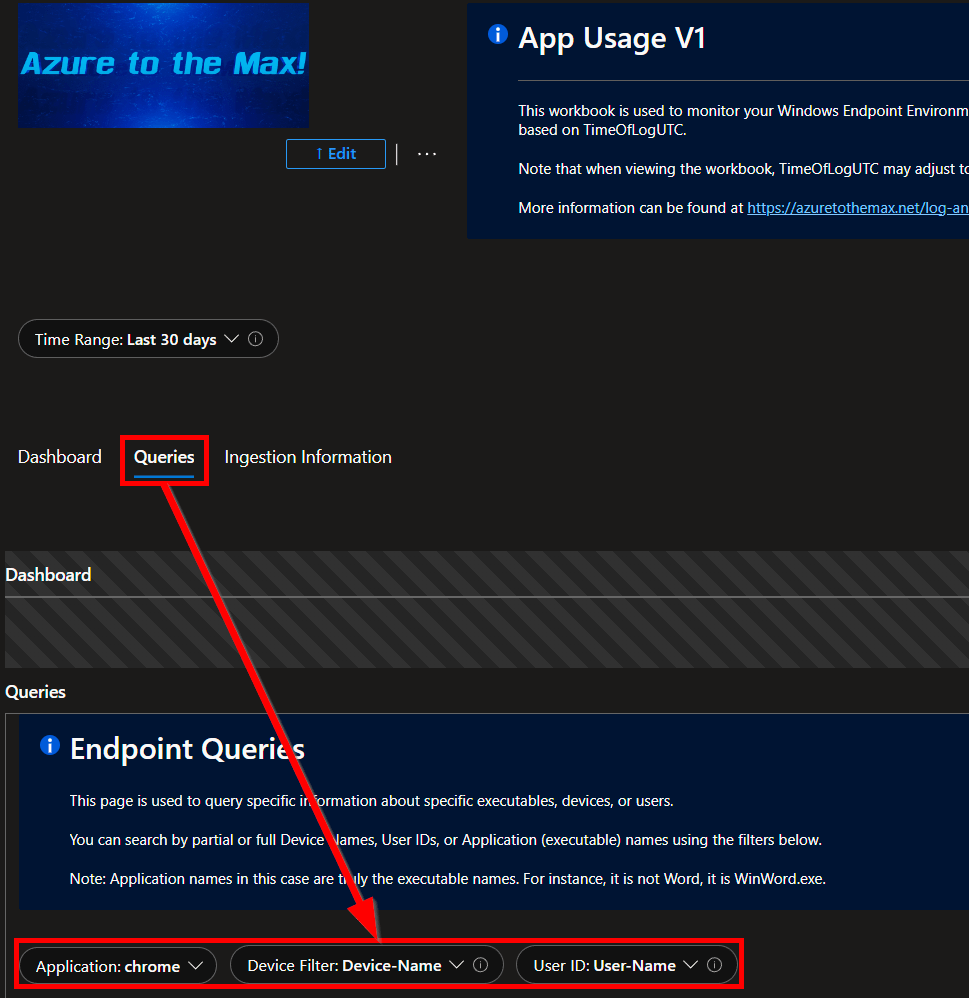Click the info icon beside App Usage V1
The width and height of the screenshot is (969, 998).
click(x=497, y=35)
